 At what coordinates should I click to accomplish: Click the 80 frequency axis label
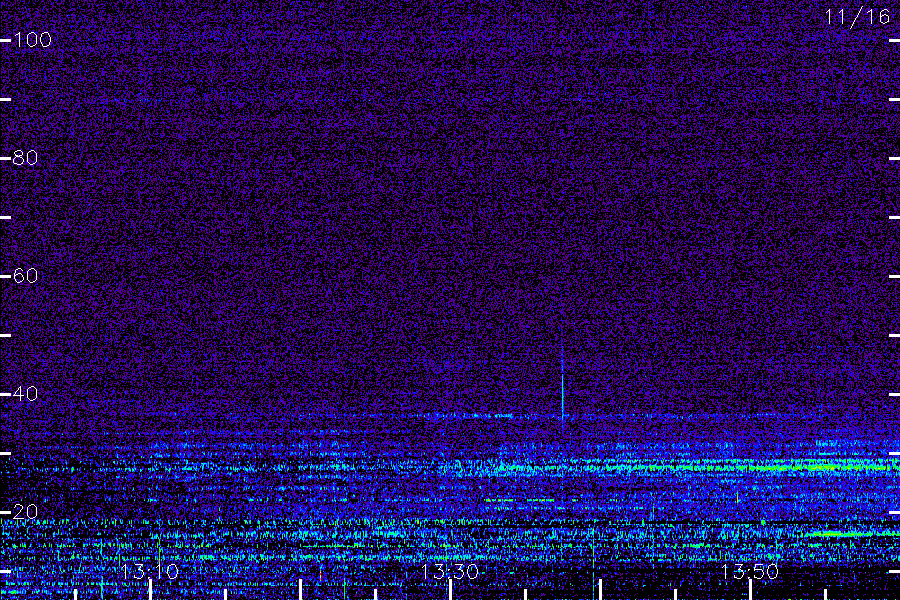pos(26,157)
